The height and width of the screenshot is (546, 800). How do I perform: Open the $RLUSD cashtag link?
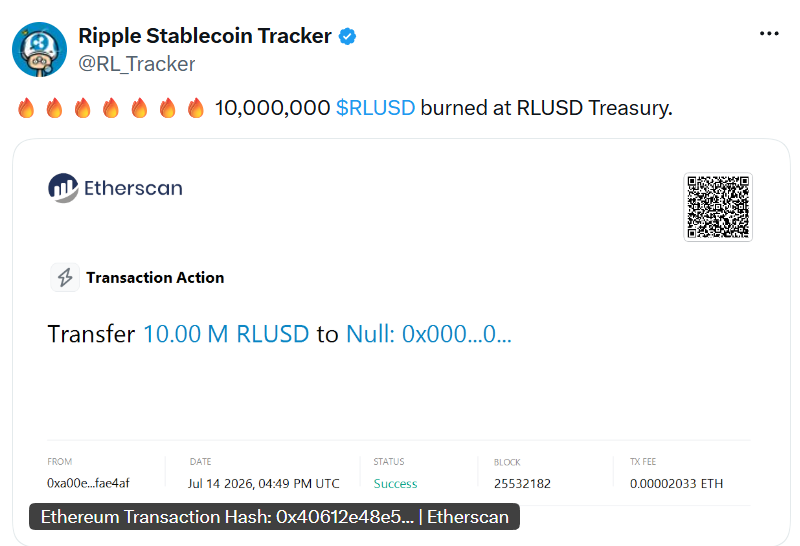click(x=376, y=108)
